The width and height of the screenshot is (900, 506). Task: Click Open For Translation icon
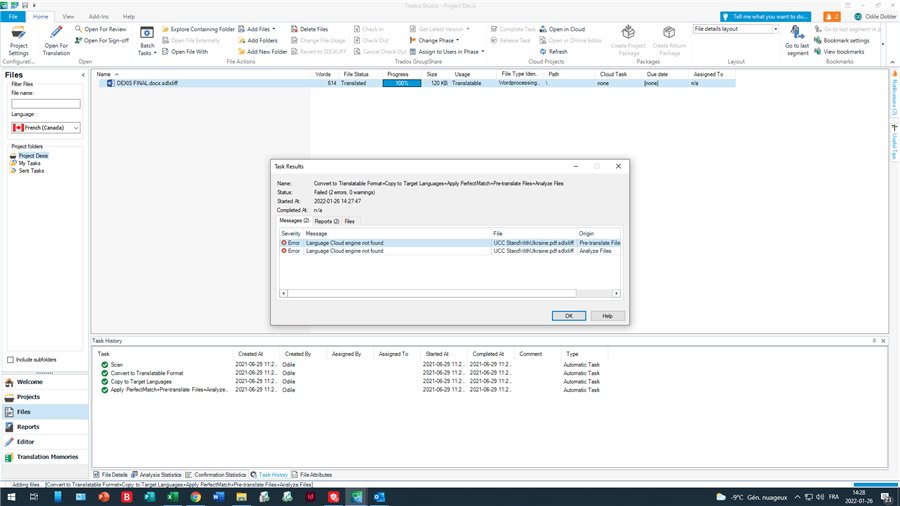(56, 41)
